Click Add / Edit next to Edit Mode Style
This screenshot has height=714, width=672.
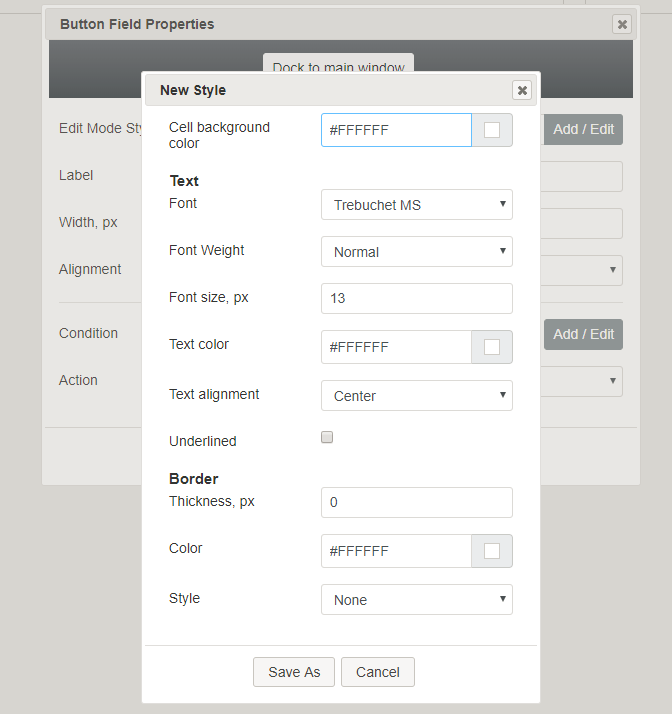[x=584, y=129]
